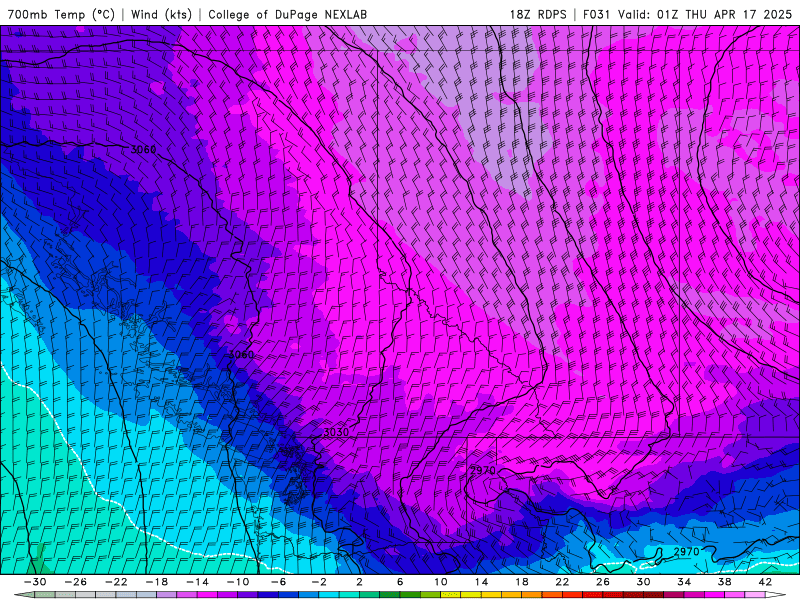
Task: Click the 3030 height contour label
Action: (336, 432)
